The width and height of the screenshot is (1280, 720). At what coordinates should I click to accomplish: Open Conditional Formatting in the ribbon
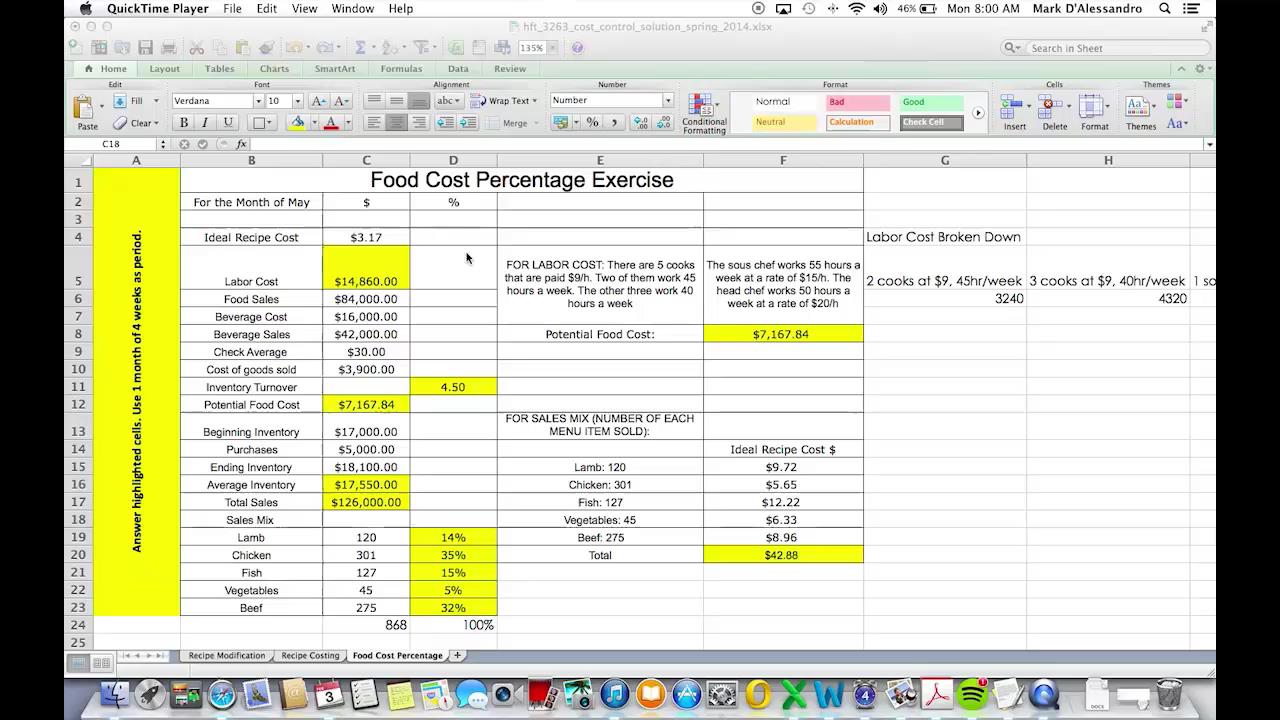[704, 112]
